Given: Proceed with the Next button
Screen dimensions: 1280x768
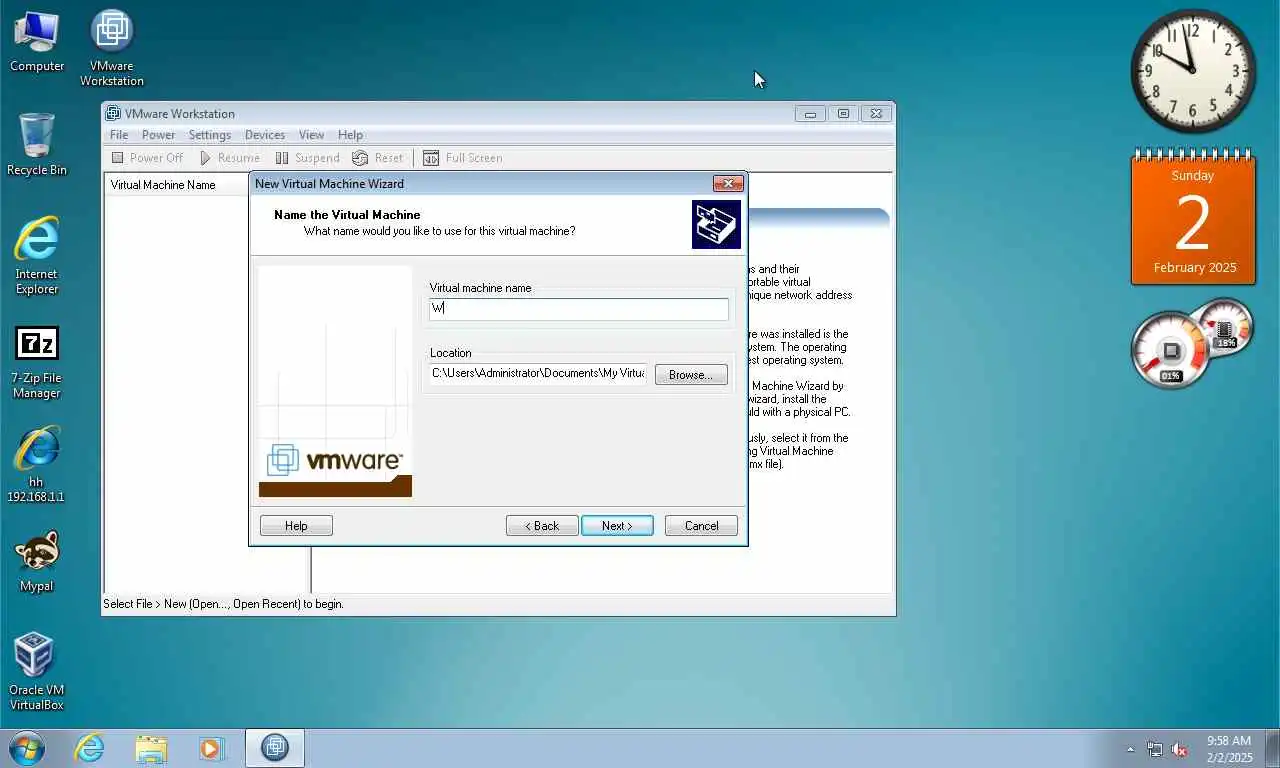Looking at the screenshot, I should click(x=617, y=526).
